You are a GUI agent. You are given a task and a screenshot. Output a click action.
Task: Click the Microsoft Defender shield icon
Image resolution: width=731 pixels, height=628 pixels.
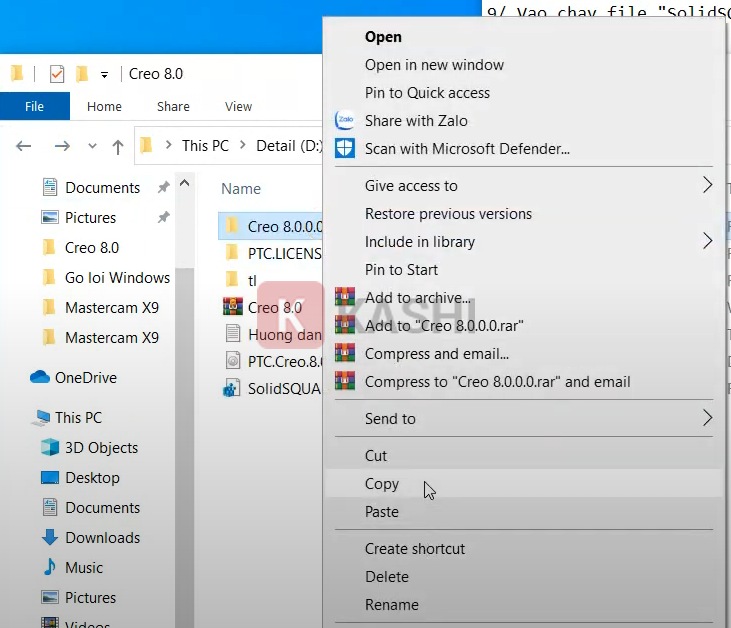point(345,148)
